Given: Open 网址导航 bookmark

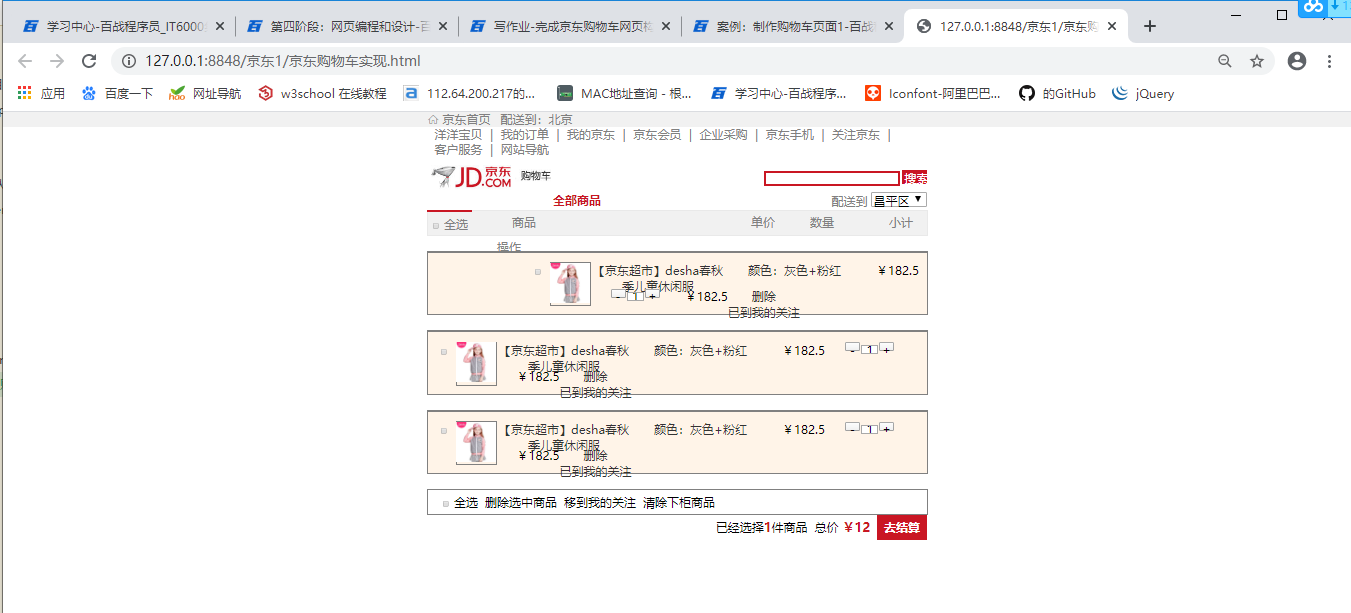Looking at the screenshot, I should pos(205,93).
